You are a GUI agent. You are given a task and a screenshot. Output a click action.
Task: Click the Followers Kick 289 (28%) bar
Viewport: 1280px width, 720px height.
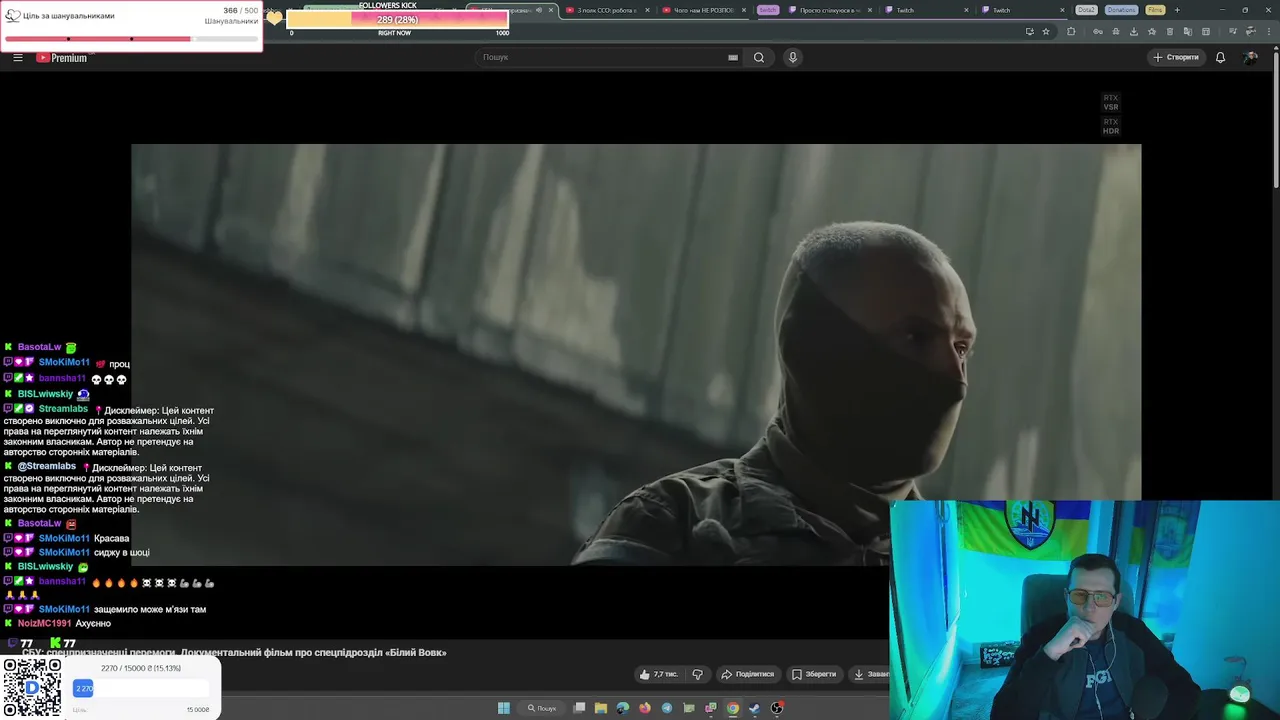(x=397, y=20)
